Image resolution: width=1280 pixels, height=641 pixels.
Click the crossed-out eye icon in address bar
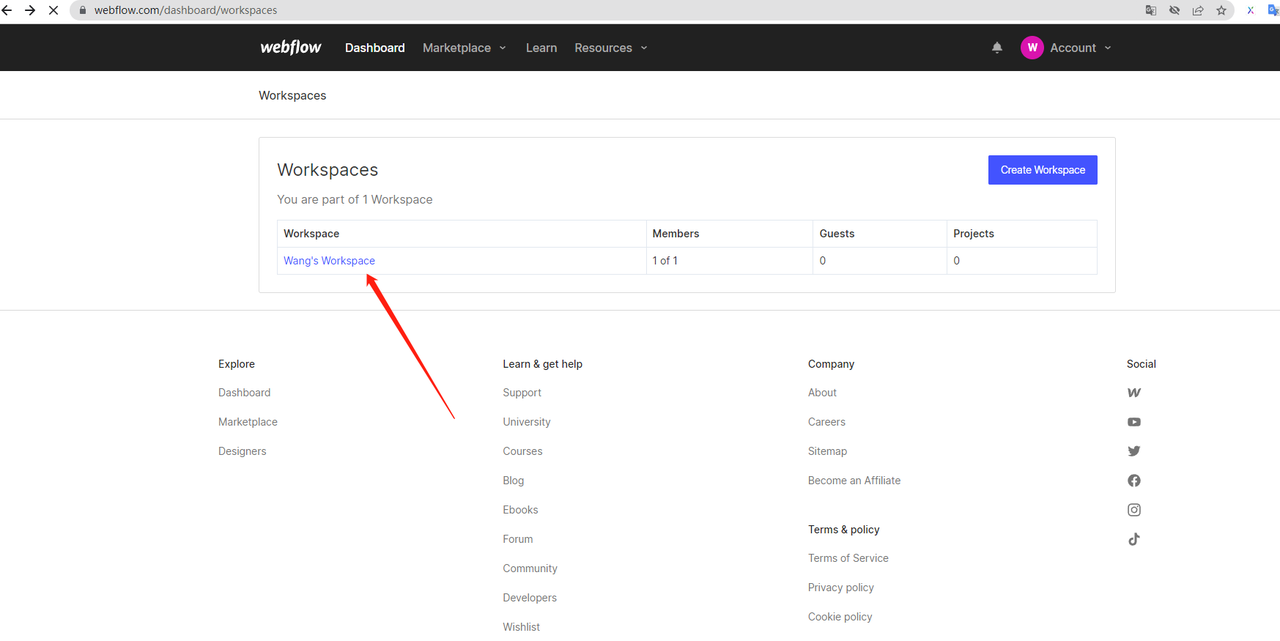pyautogui.click(x=1175, y=10)
